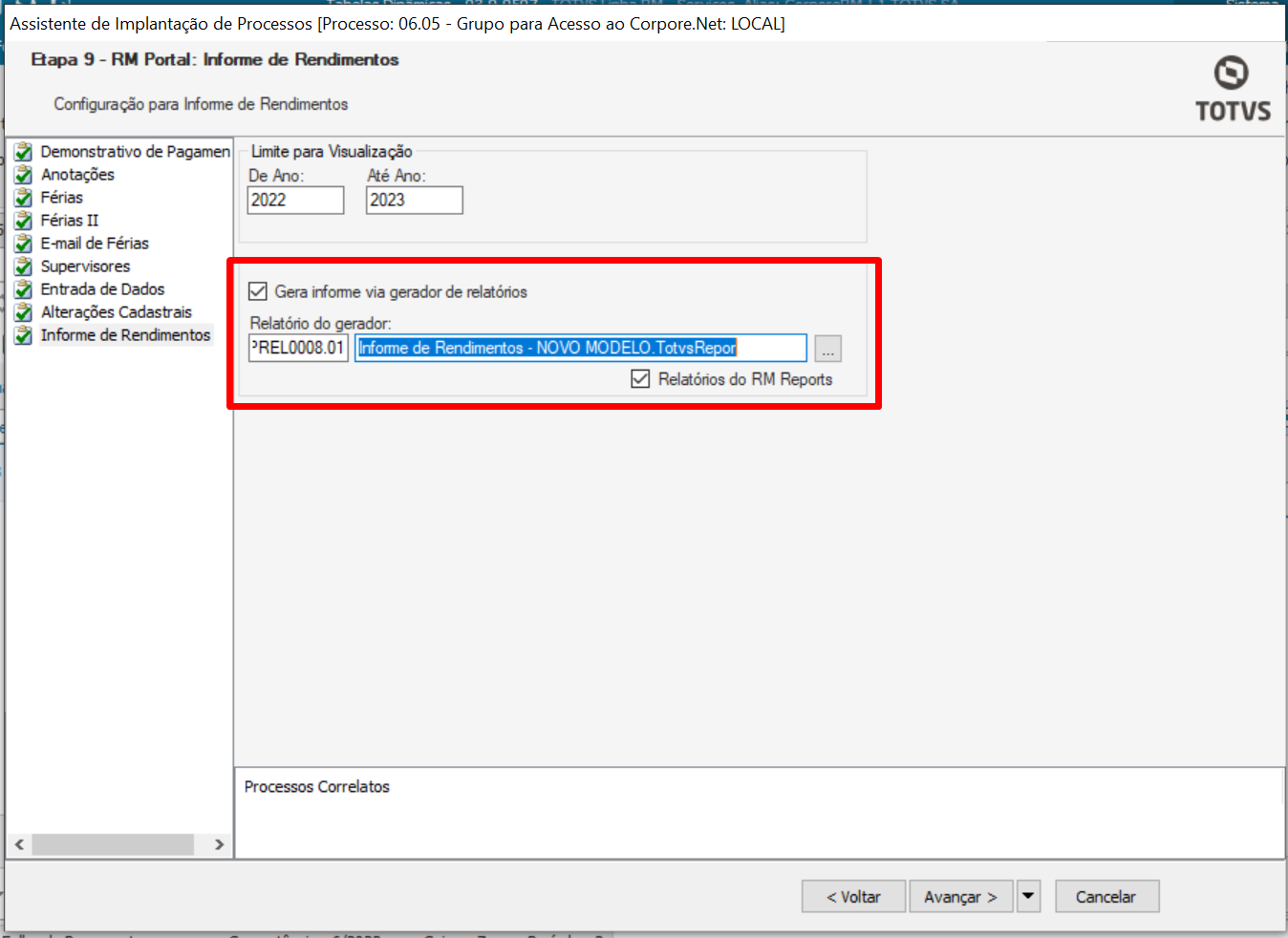Click the icon beside Alterações Cadastrais
The width and height of the screenshot is (1288, 938).
pos(24,312)
